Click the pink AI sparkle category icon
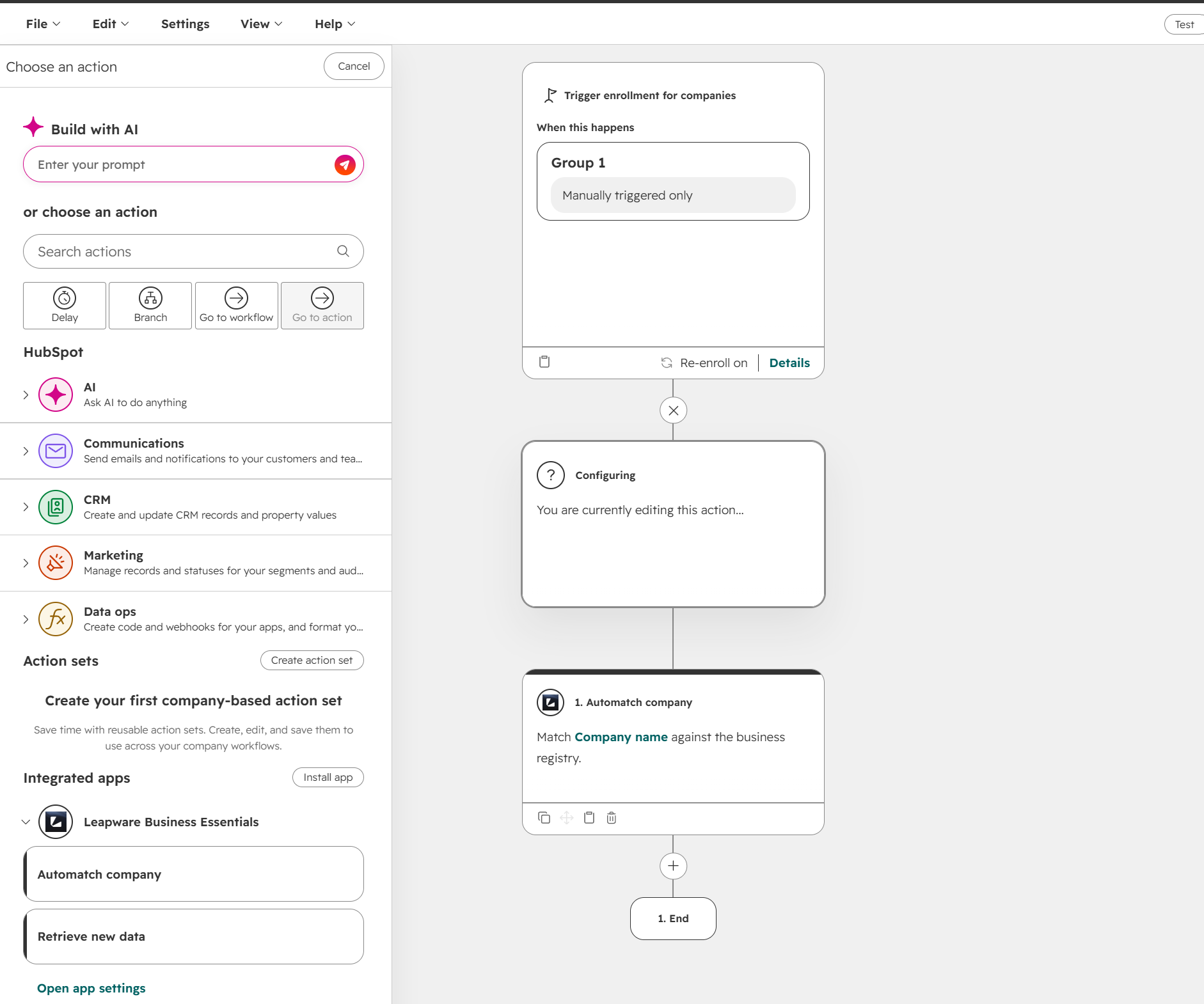This screenshot has width=1204, height=1004. (x=56, y=395)
